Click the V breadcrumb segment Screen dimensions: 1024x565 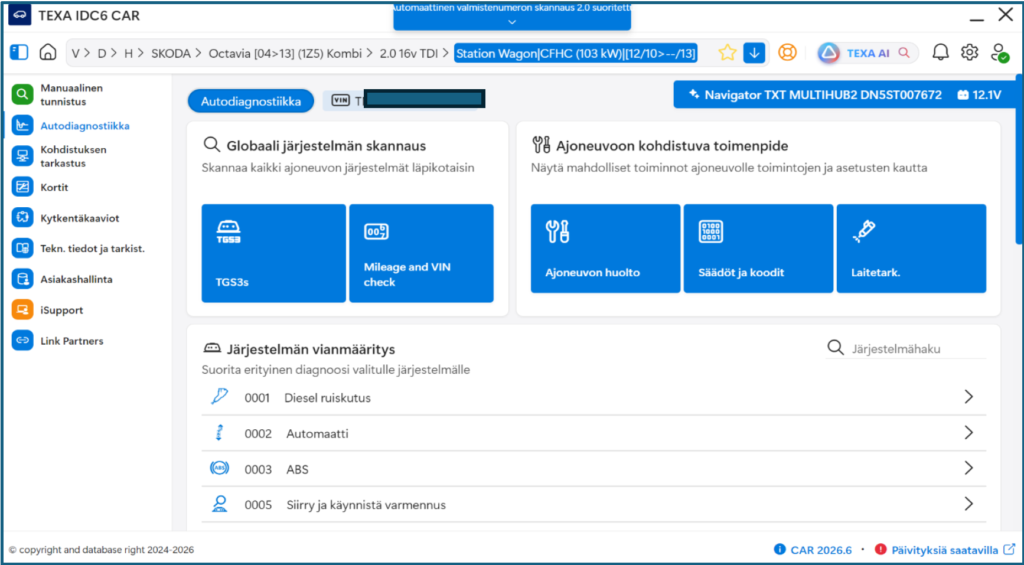(x=76, y=54)
